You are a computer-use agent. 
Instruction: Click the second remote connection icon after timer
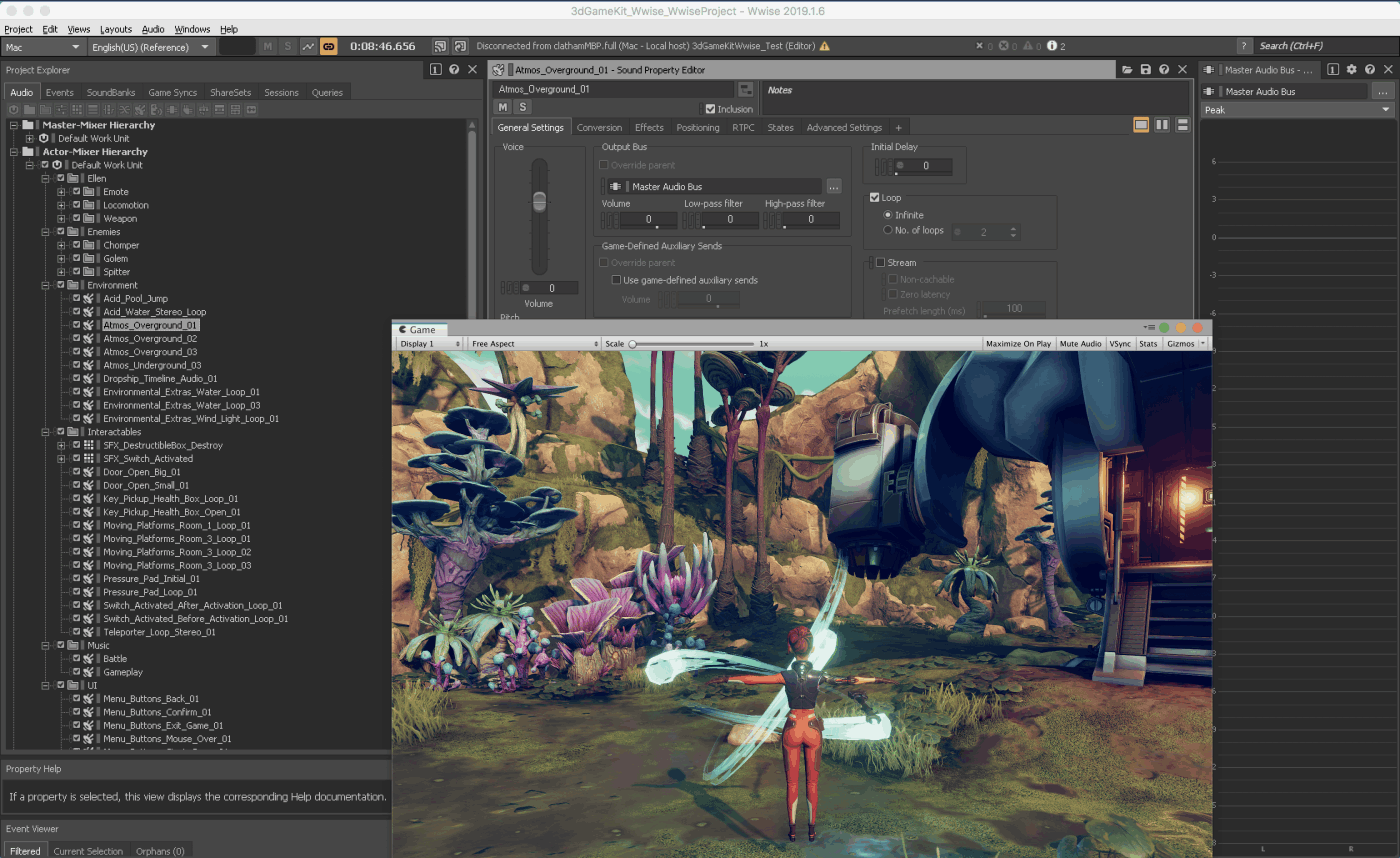coord(460,46)
